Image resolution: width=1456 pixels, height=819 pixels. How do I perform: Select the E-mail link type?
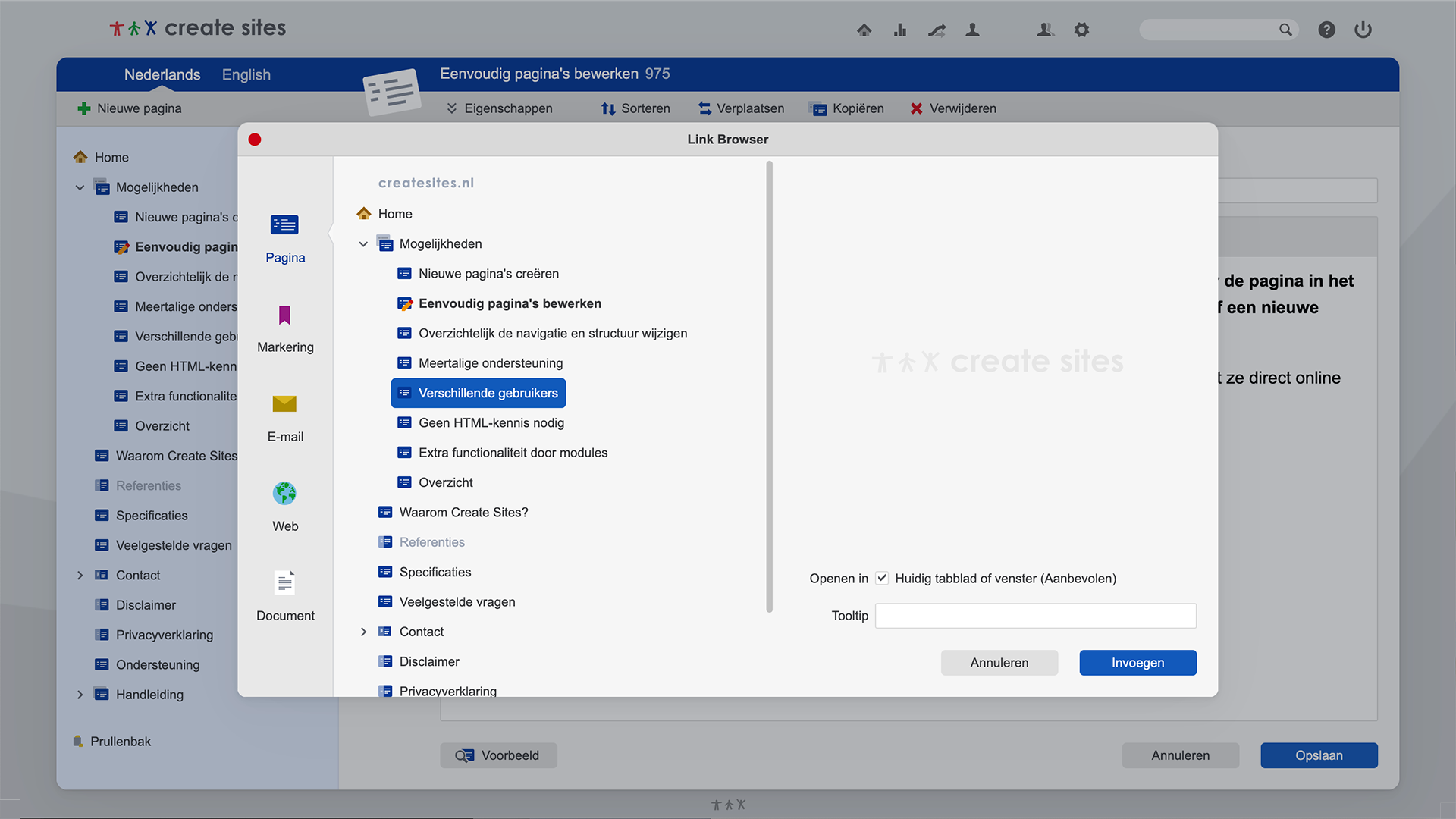tap(285, 419)
